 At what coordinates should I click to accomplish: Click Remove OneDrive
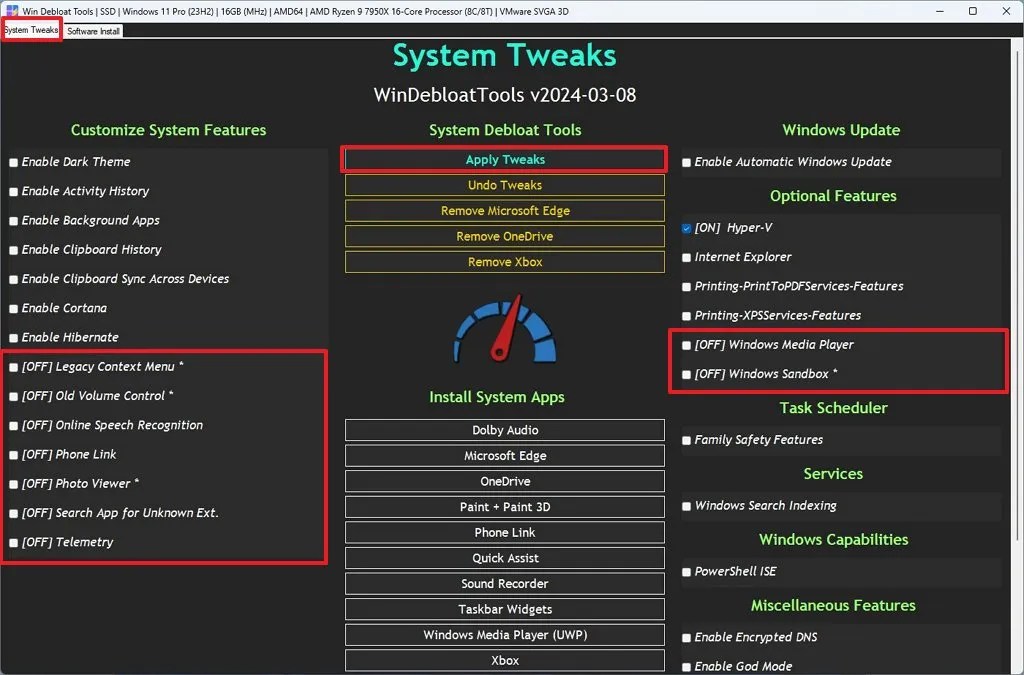tap(505, 236)
